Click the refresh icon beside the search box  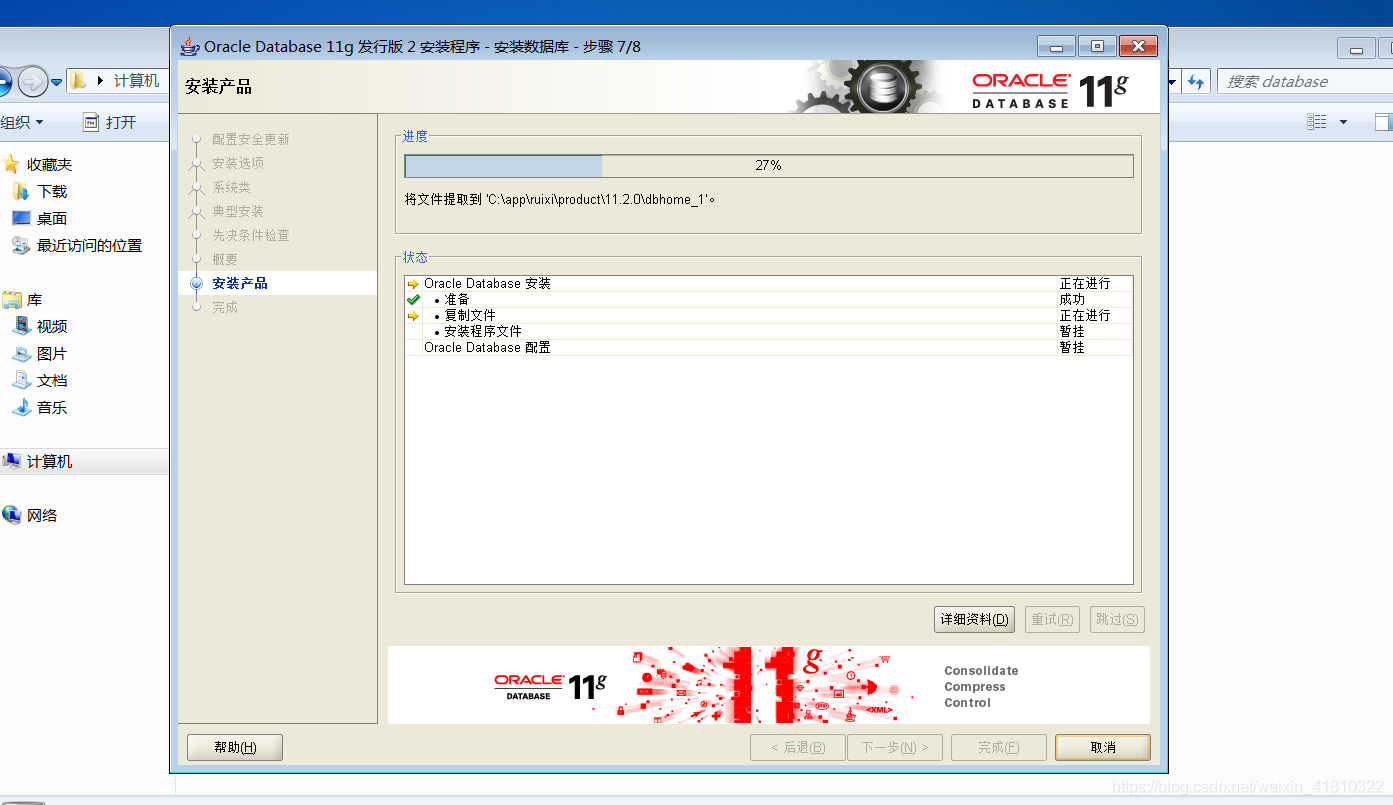1196,81
